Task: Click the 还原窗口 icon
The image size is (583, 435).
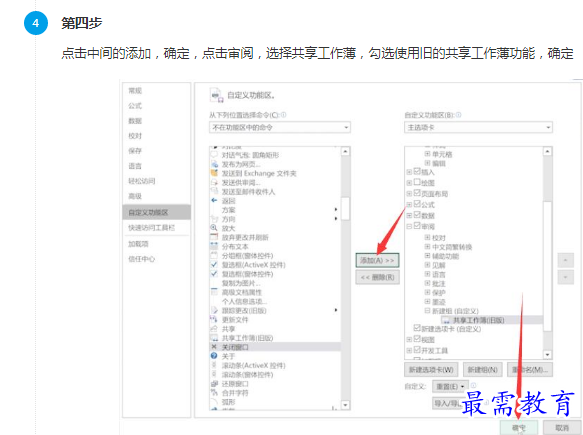Action: [x=214, y=383]
